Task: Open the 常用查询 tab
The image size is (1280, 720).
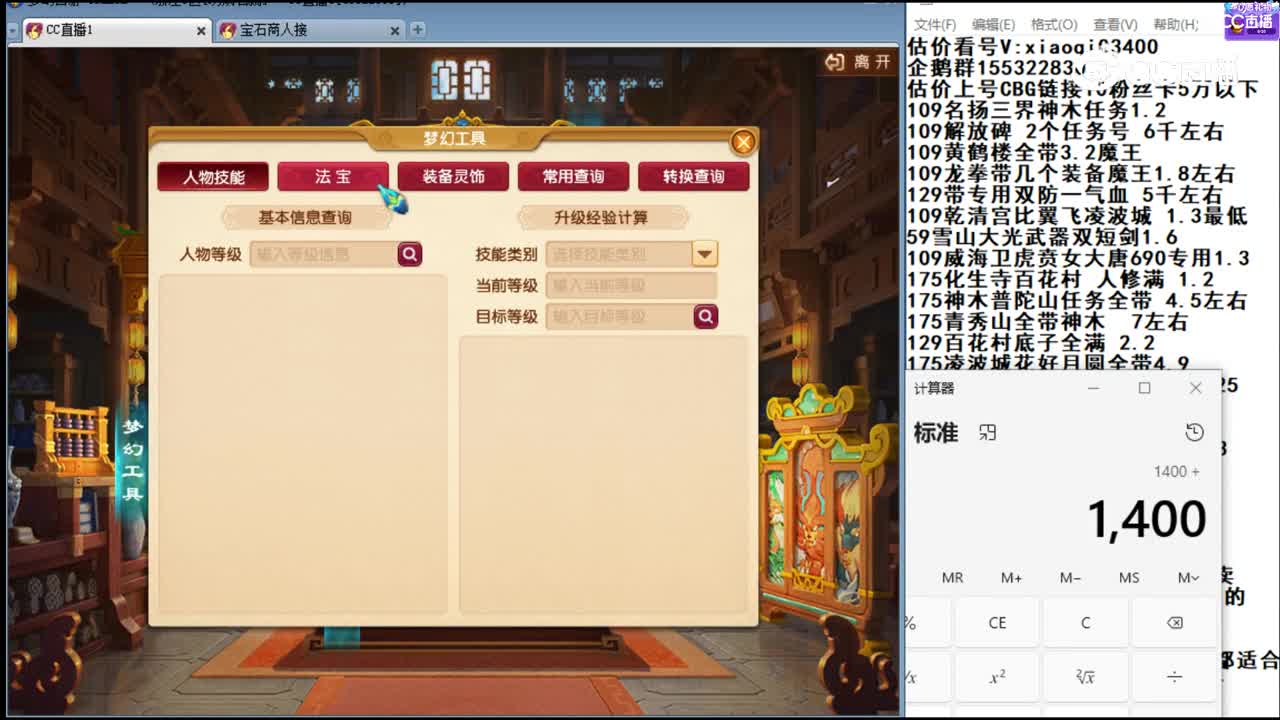Action: pyautogui.click(x=573, y=177)
